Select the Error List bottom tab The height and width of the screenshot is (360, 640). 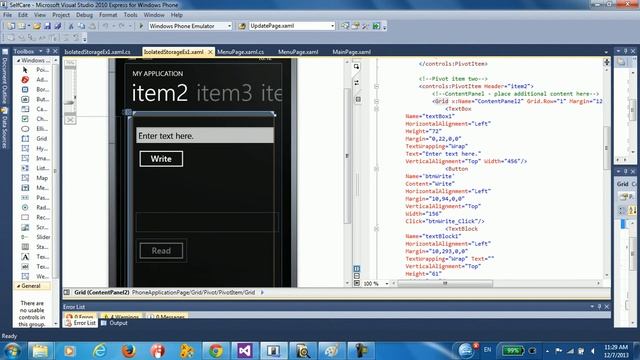(80, 323)
